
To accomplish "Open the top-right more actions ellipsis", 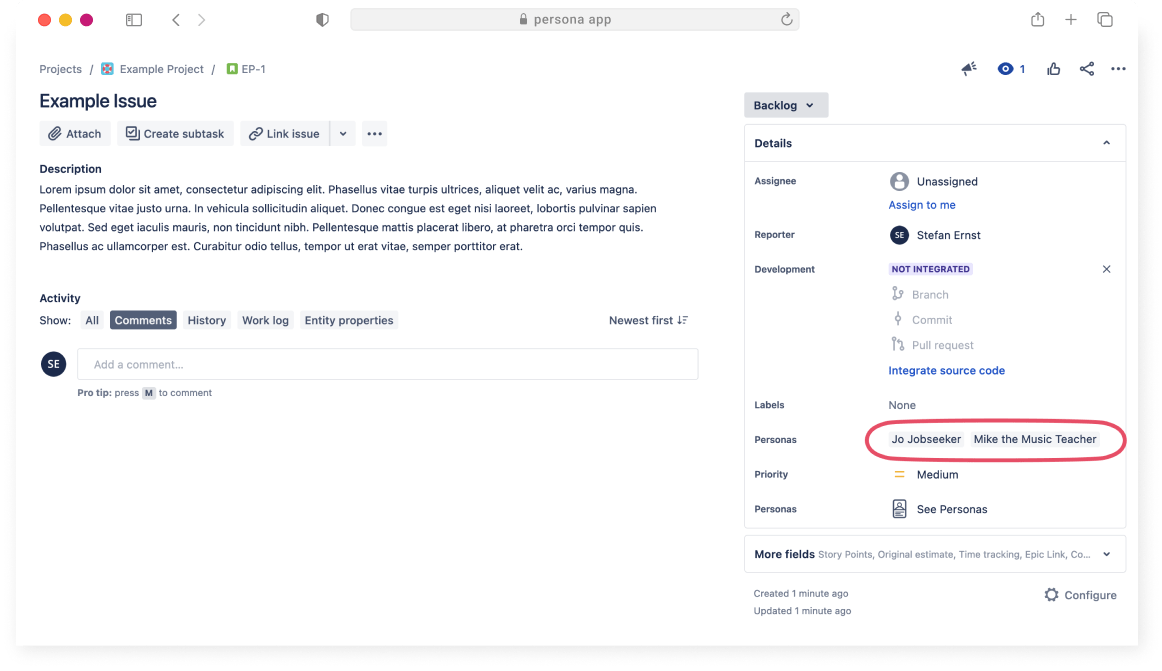I will click(1118, 69).
